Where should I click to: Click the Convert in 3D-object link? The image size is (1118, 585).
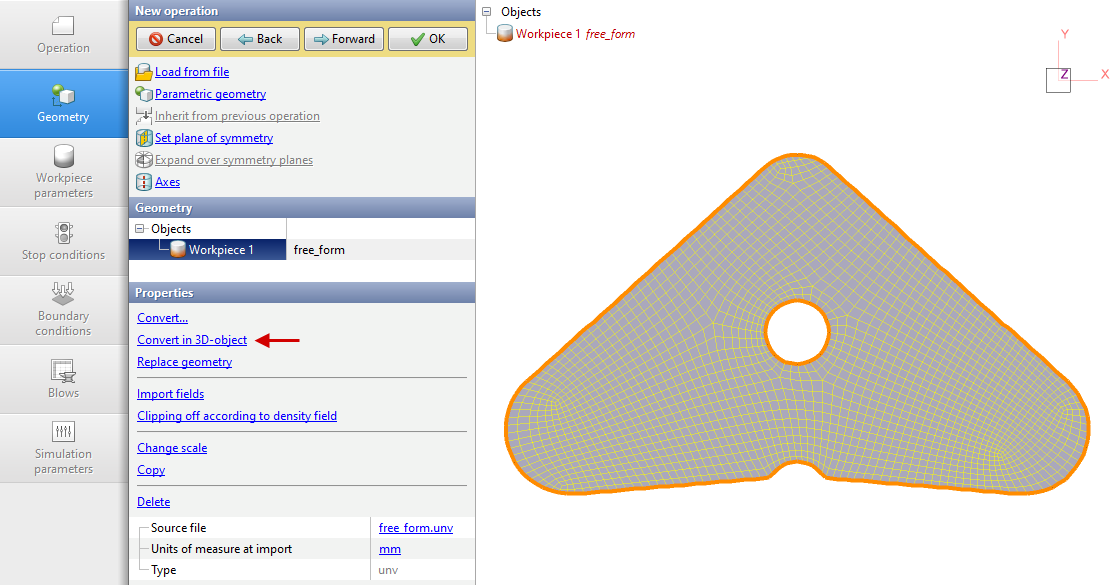[192, 340]
